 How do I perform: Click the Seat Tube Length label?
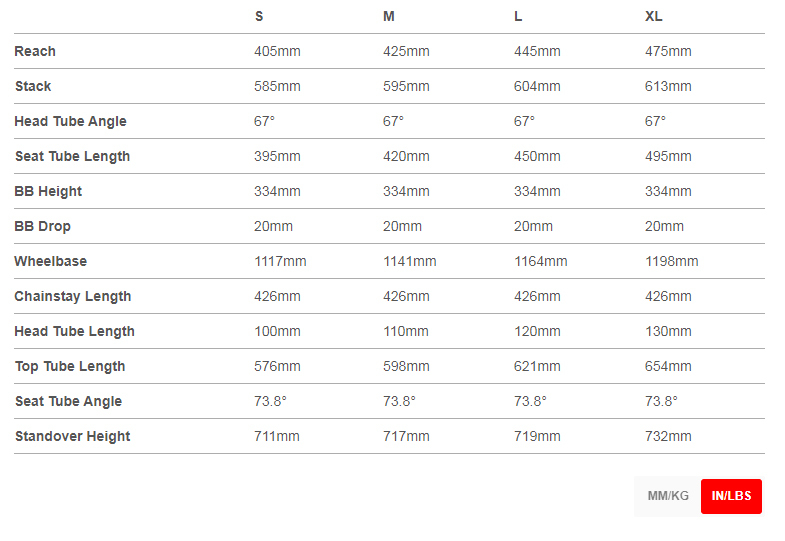pos(72,156)
